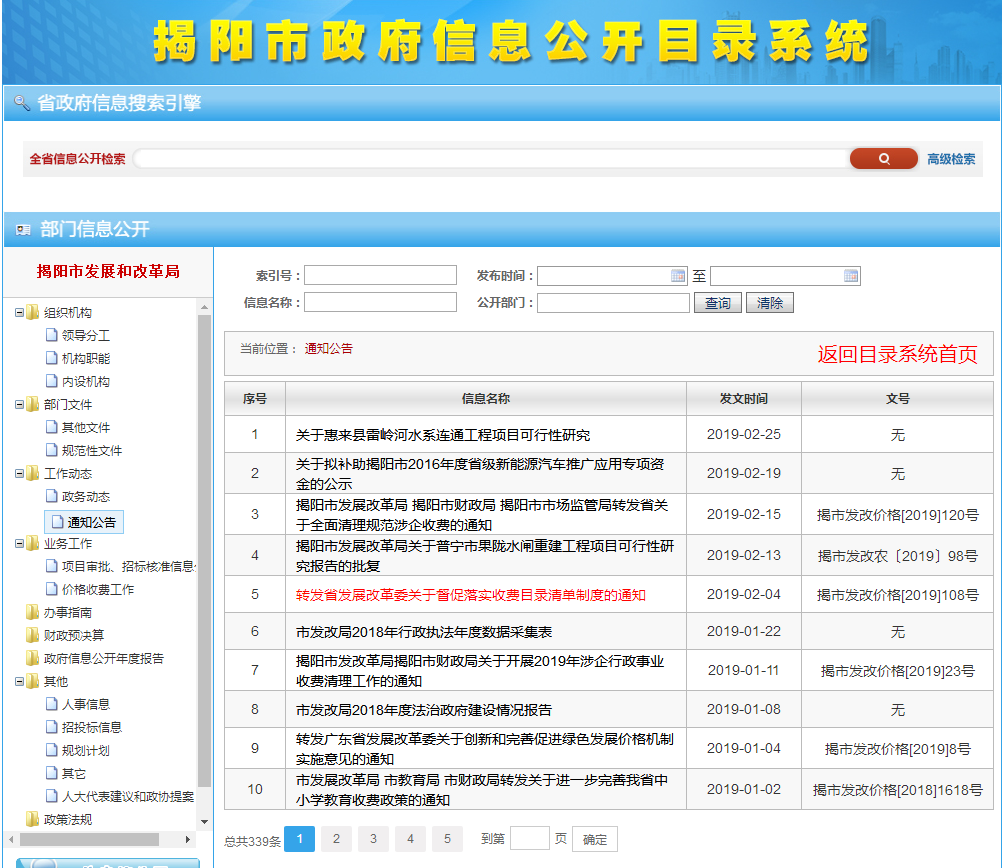Open calendar picker for start publish date
Viewport: 1007px width, 868px height.
[x=678, y=276]
